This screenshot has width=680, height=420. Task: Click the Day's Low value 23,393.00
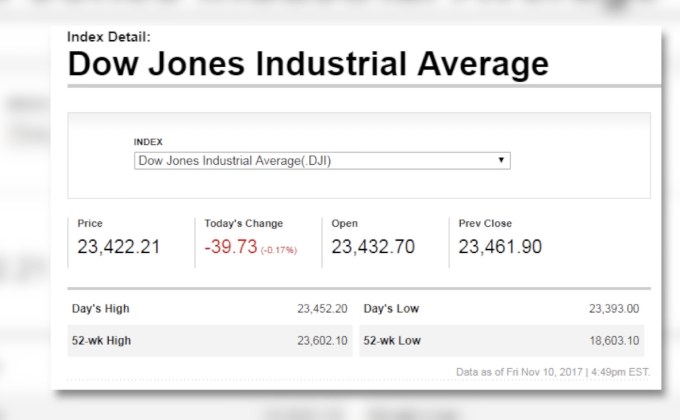point(614,308)
